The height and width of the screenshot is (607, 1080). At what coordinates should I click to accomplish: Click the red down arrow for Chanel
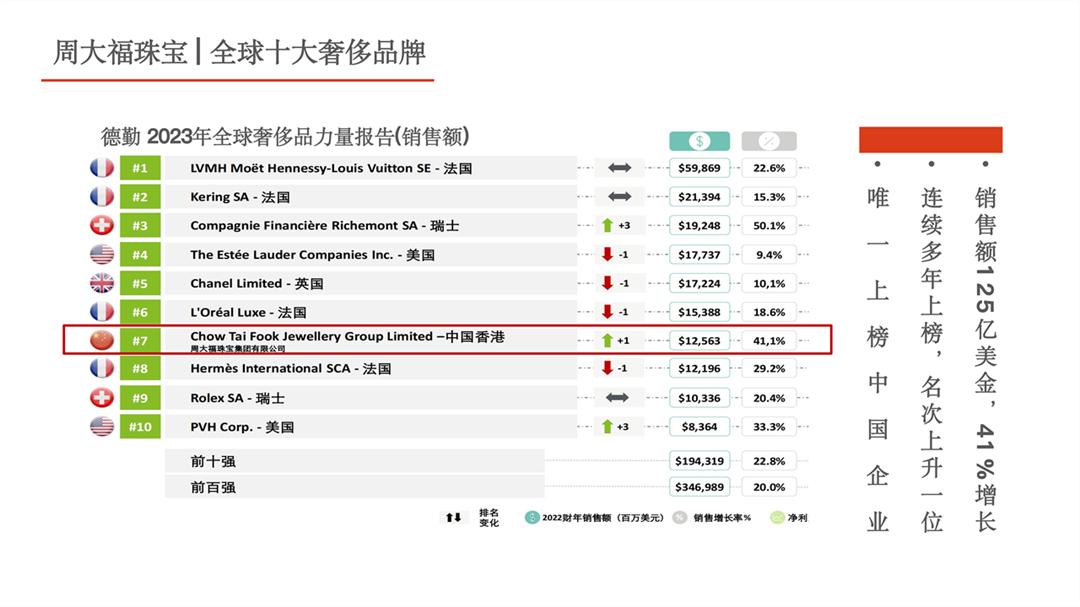[607, 283]
